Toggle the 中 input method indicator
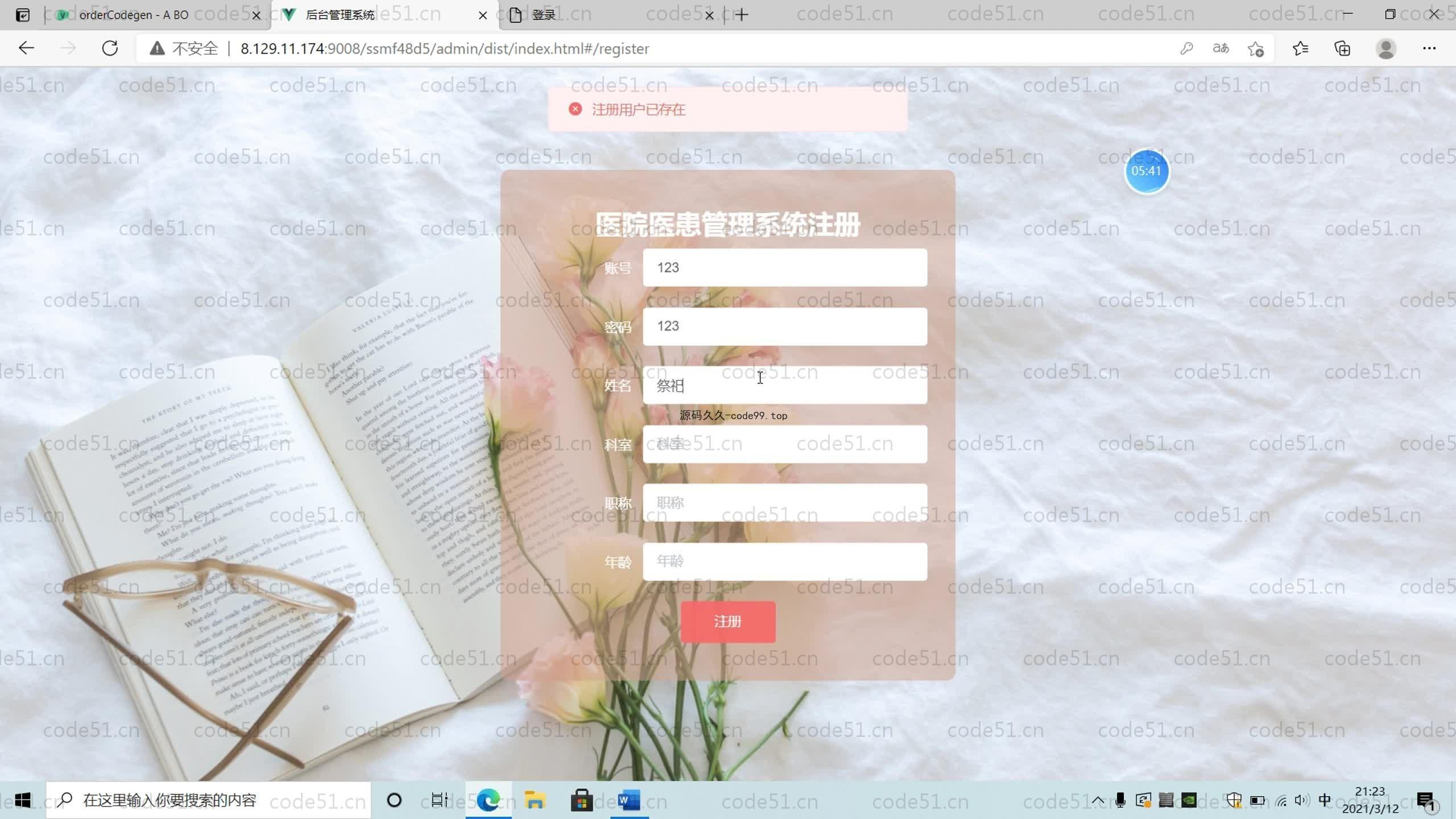 point(1325,800)
